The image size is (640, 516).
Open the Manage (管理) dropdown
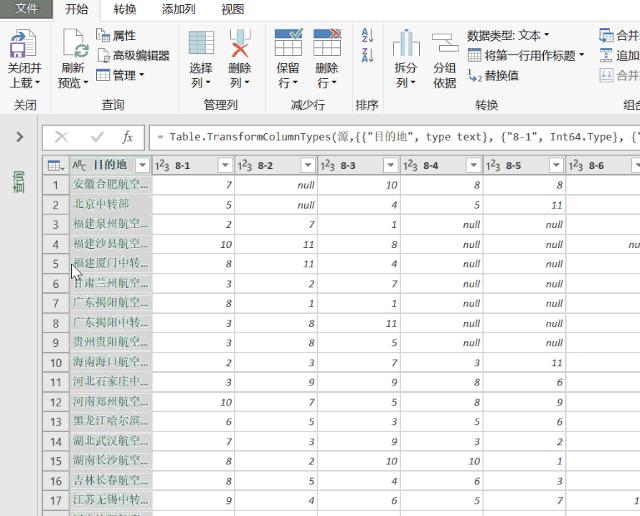(120, 75)
